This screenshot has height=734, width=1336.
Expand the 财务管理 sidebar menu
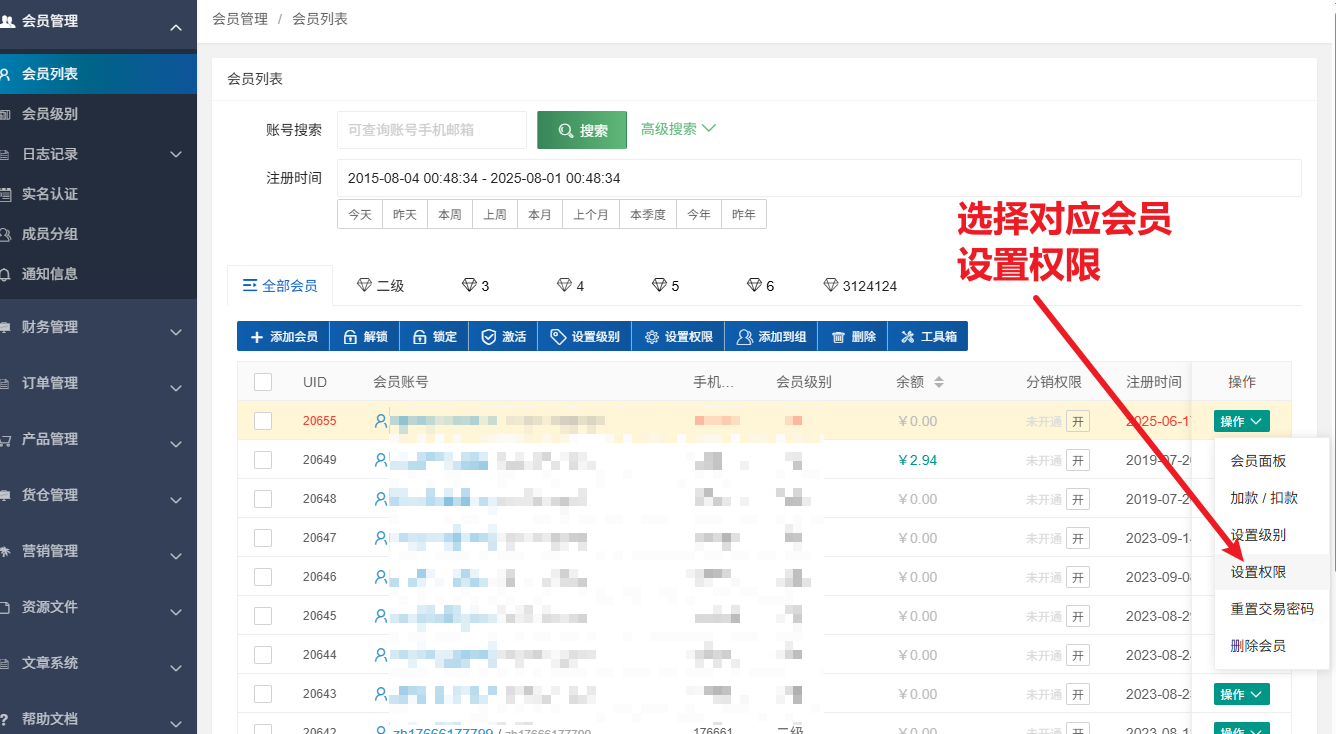(98, 328)
